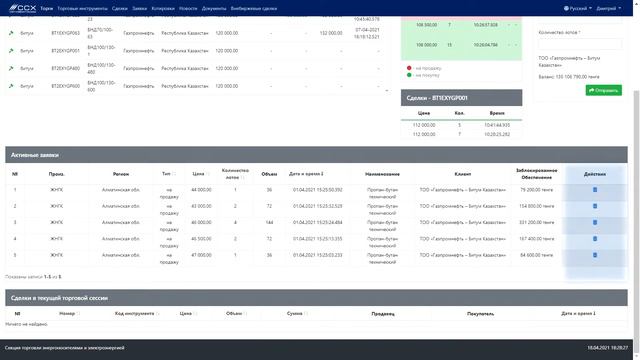640x360 pixels.
Task: Click the footer date and time
Action: pyautogui.click(x=607, y=348)
